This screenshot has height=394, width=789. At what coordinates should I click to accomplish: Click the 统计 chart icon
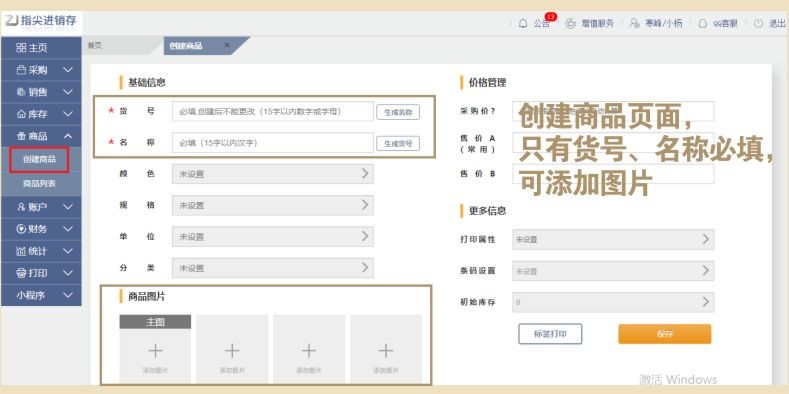pyautogui.click(x=21, y=251)
